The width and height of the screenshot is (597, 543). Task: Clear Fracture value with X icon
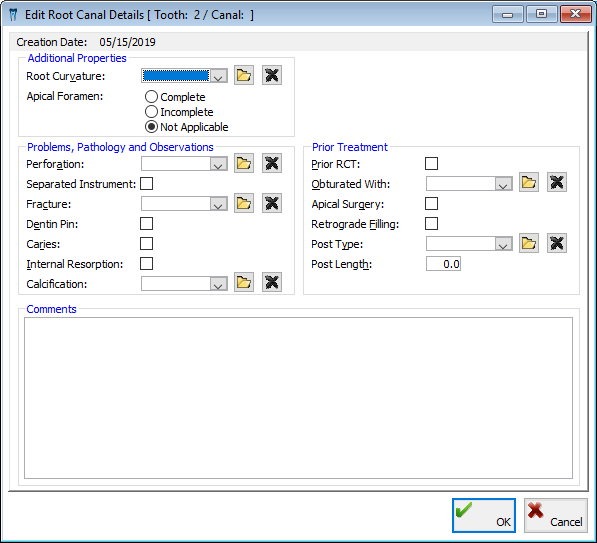click(271, 203)
